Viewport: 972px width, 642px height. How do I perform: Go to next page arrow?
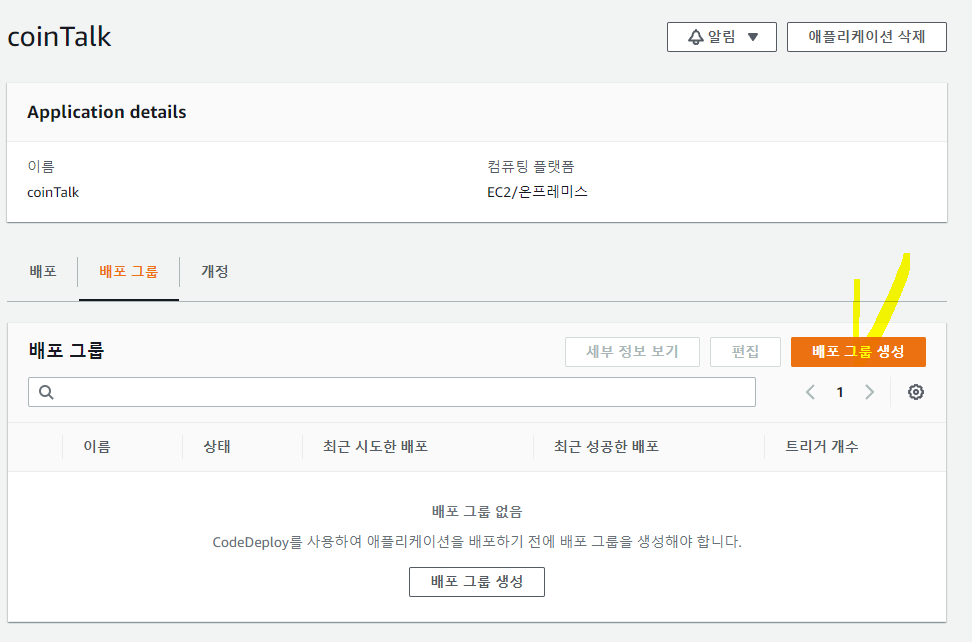pos(870,392)
